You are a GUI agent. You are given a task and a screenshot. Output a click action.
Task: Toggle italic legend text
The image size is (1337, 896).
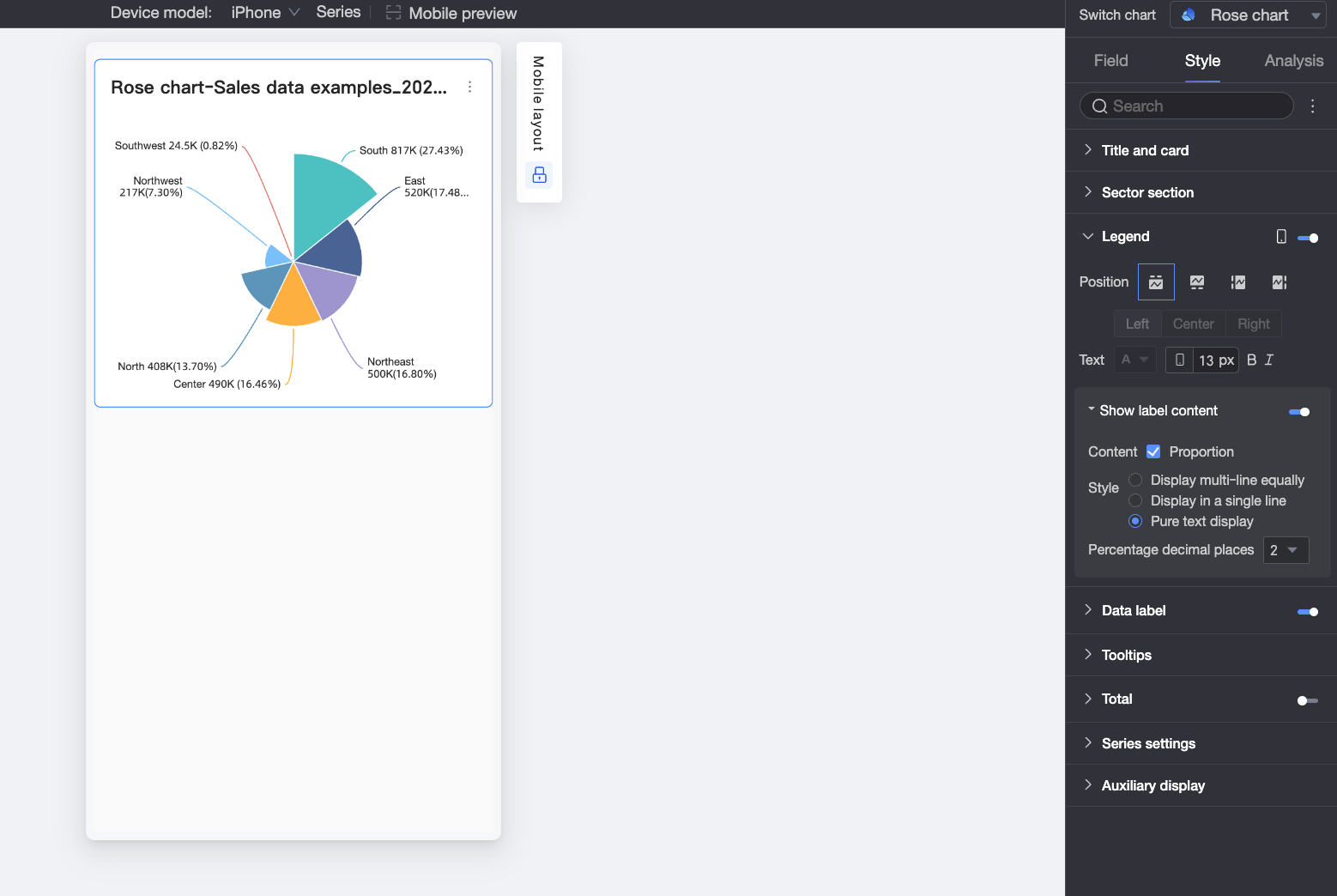[x=1269, y=360]
